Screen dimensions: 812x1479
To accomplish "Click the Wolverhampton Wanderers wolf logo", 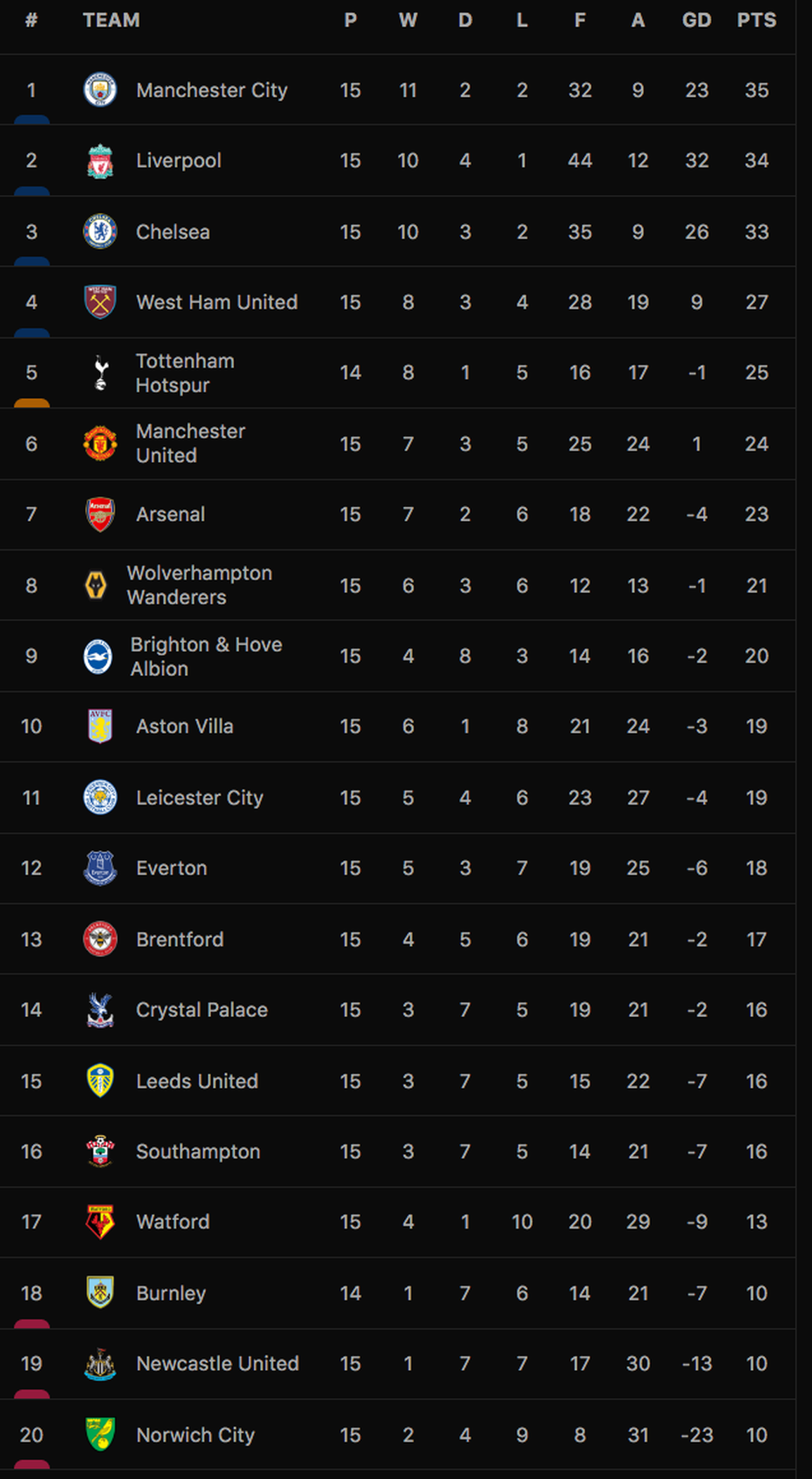I will (x=96, y=585).
